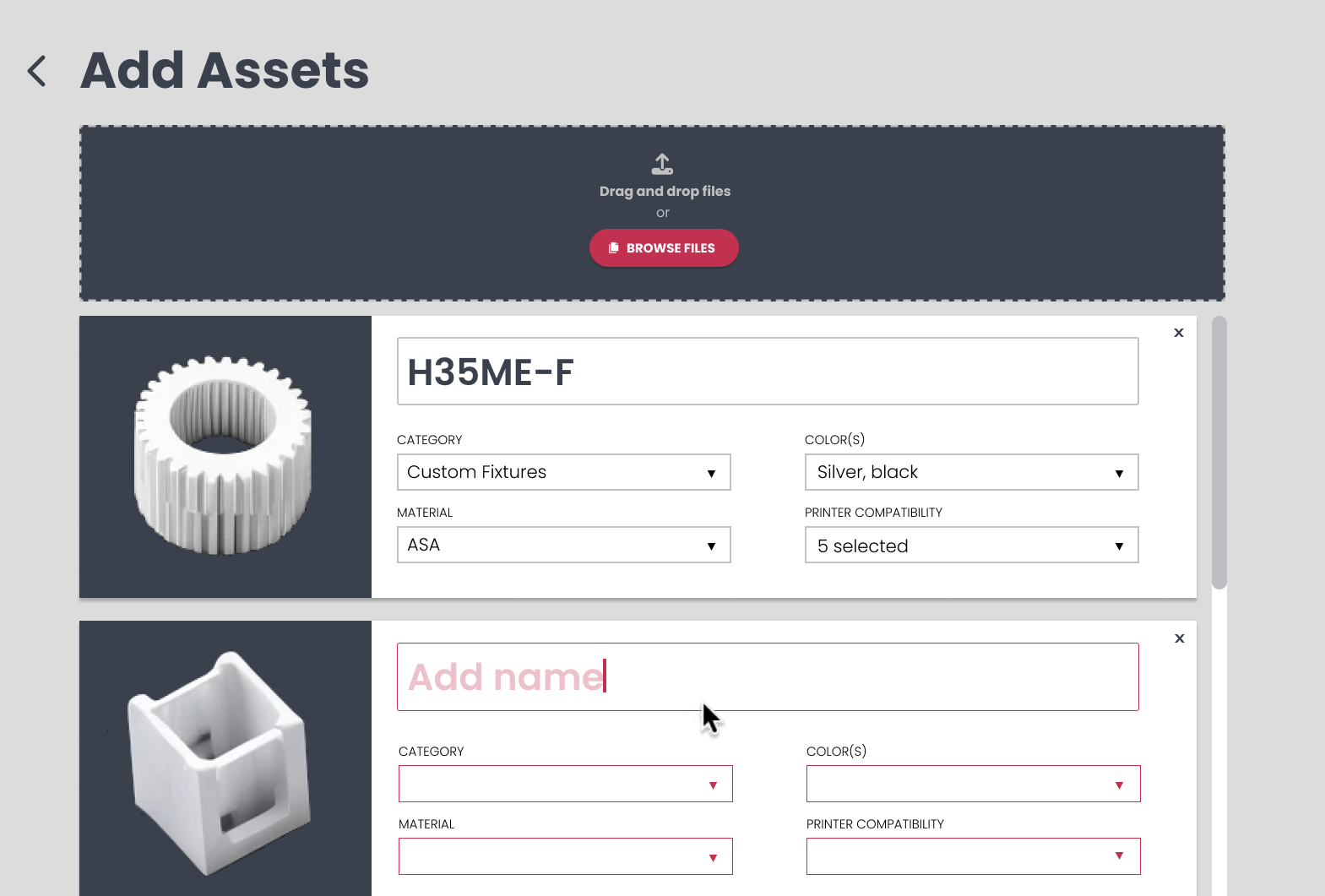
Task: Open the Custom Fixtures category dropdown
Action: 563,472
